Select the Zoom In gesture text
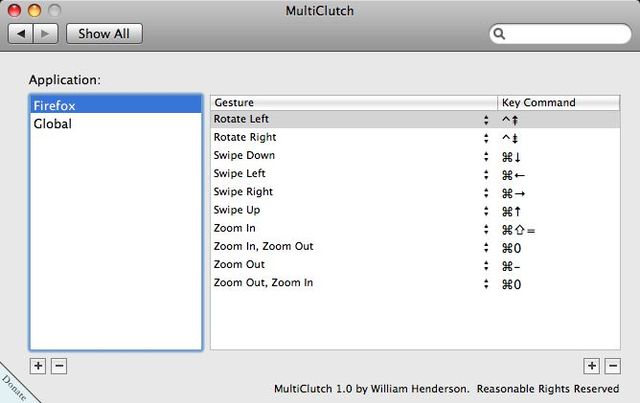 pos(234,228)
